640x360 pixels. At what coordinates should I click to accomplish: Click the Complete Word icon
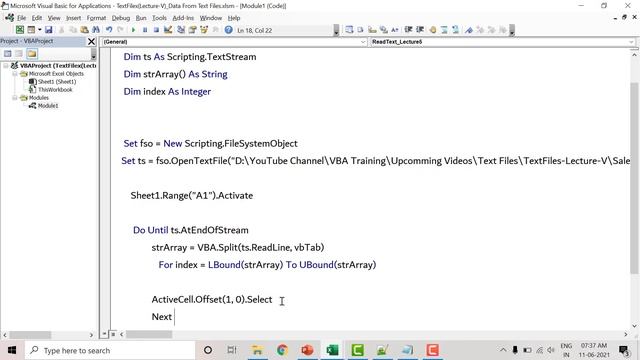395,30
